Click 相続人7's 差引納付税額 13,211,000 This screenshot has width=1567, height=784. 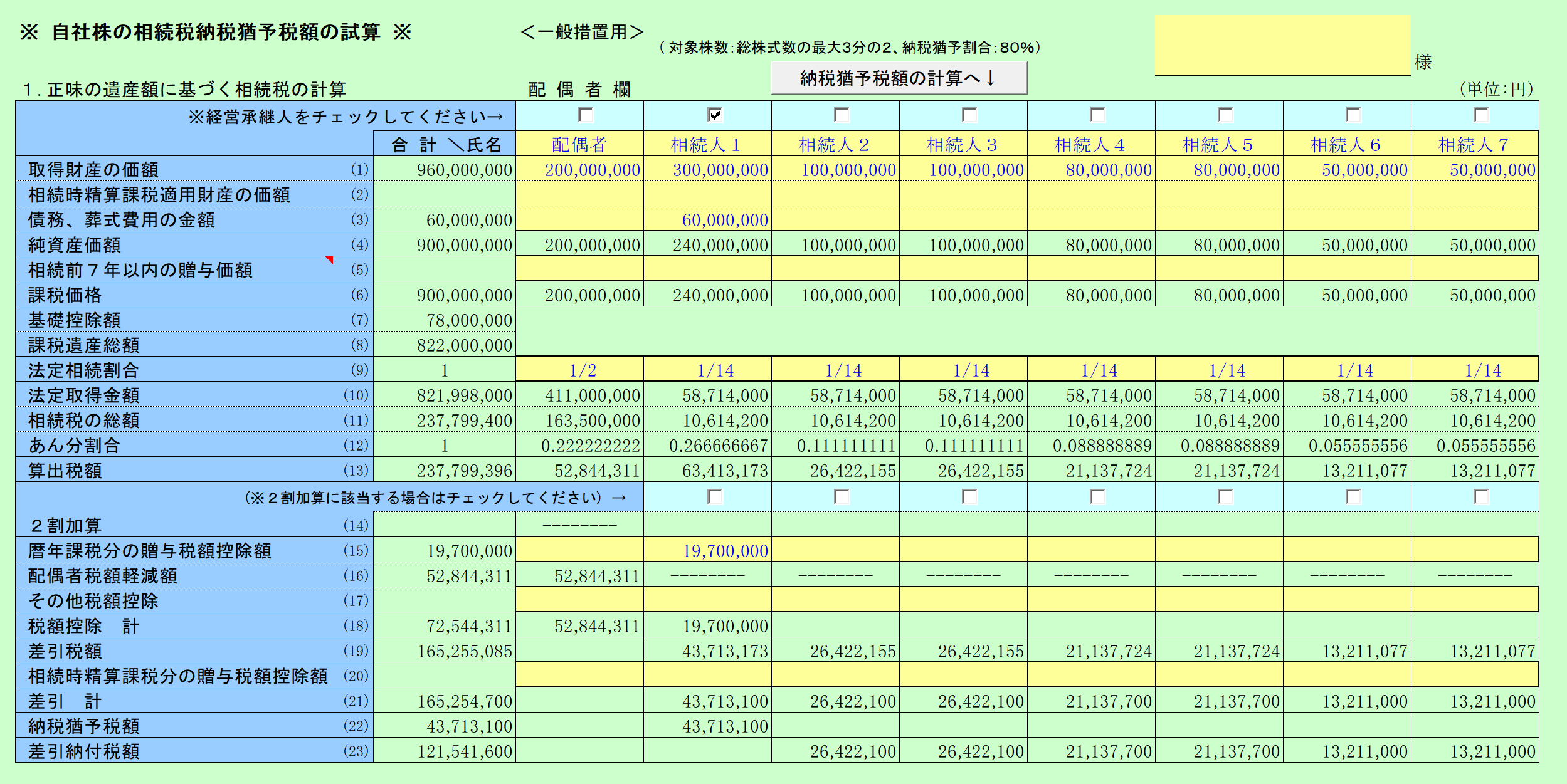coord(1475,750)
